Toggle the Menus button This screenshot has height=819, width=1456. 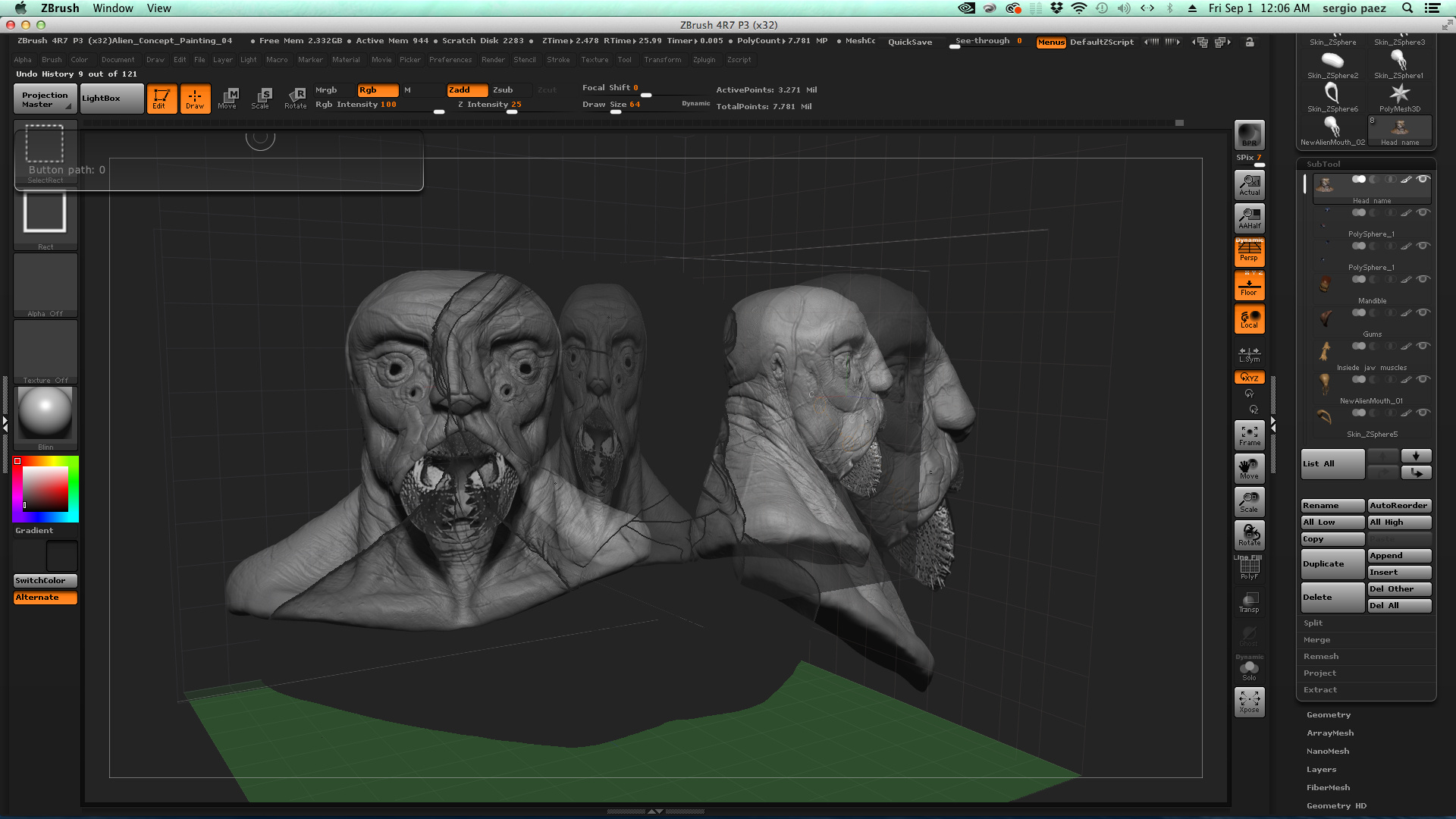point(1051,42)
